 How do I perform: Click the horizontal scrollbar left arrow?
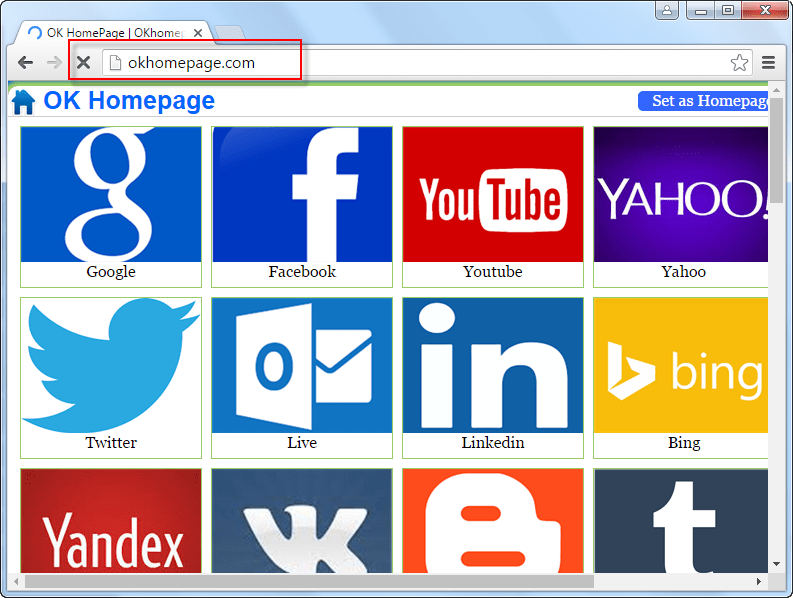17,581
